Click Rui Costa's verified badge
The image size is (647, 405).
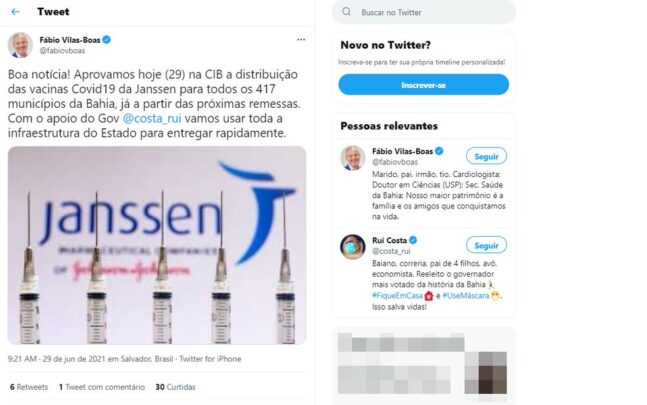[413, 240]
